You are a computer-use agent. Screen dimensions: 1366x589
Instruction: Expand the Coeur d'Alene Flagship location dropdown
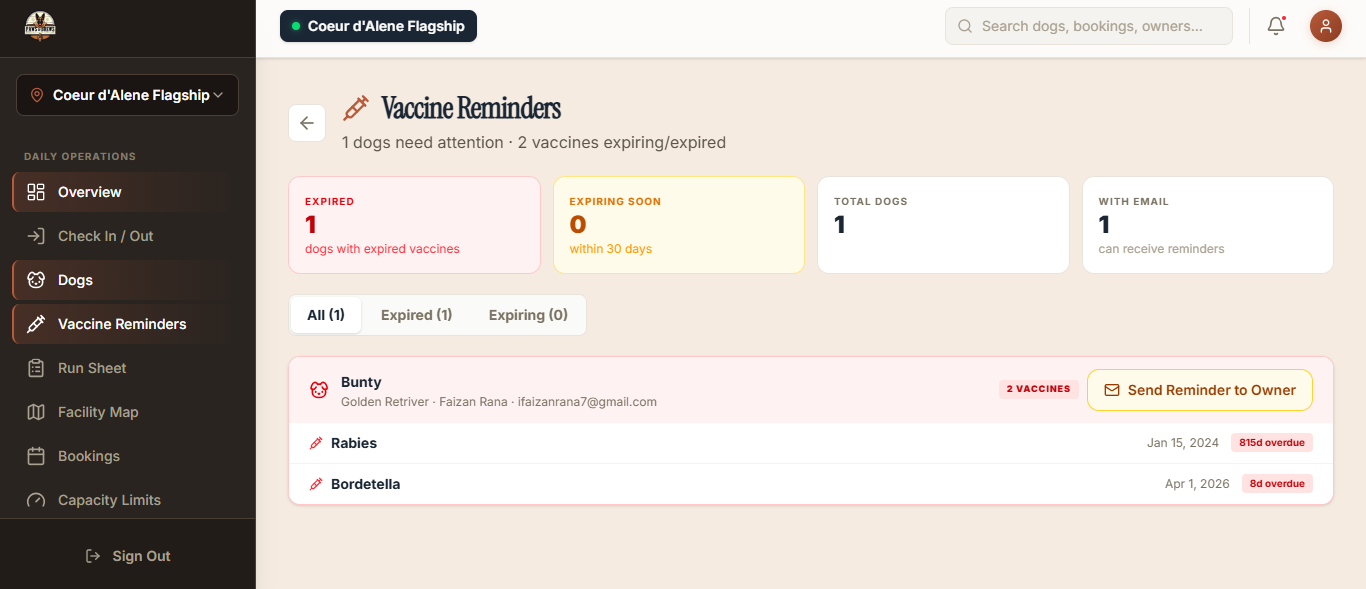[127, 95]
